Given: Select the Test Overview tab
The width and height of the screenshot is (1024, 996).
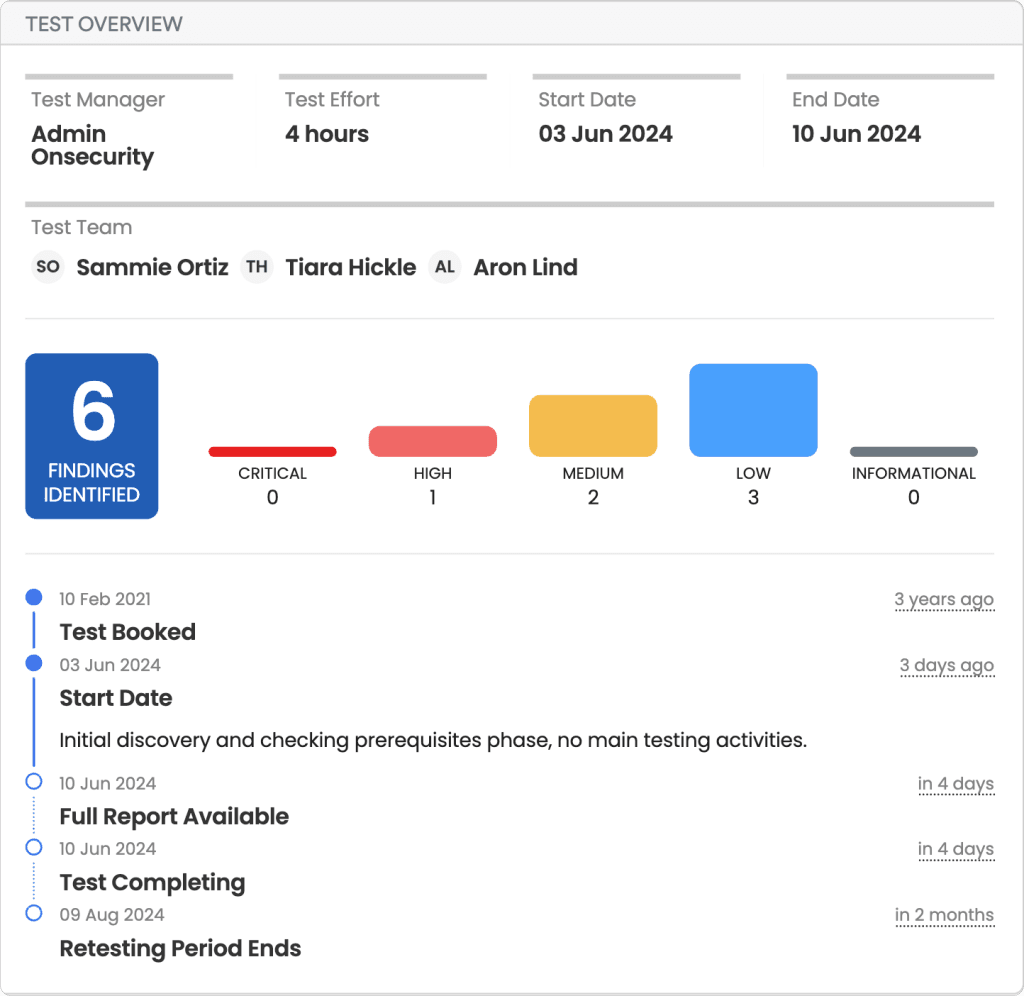Looking at the screenshot, I should pos(103,23).
